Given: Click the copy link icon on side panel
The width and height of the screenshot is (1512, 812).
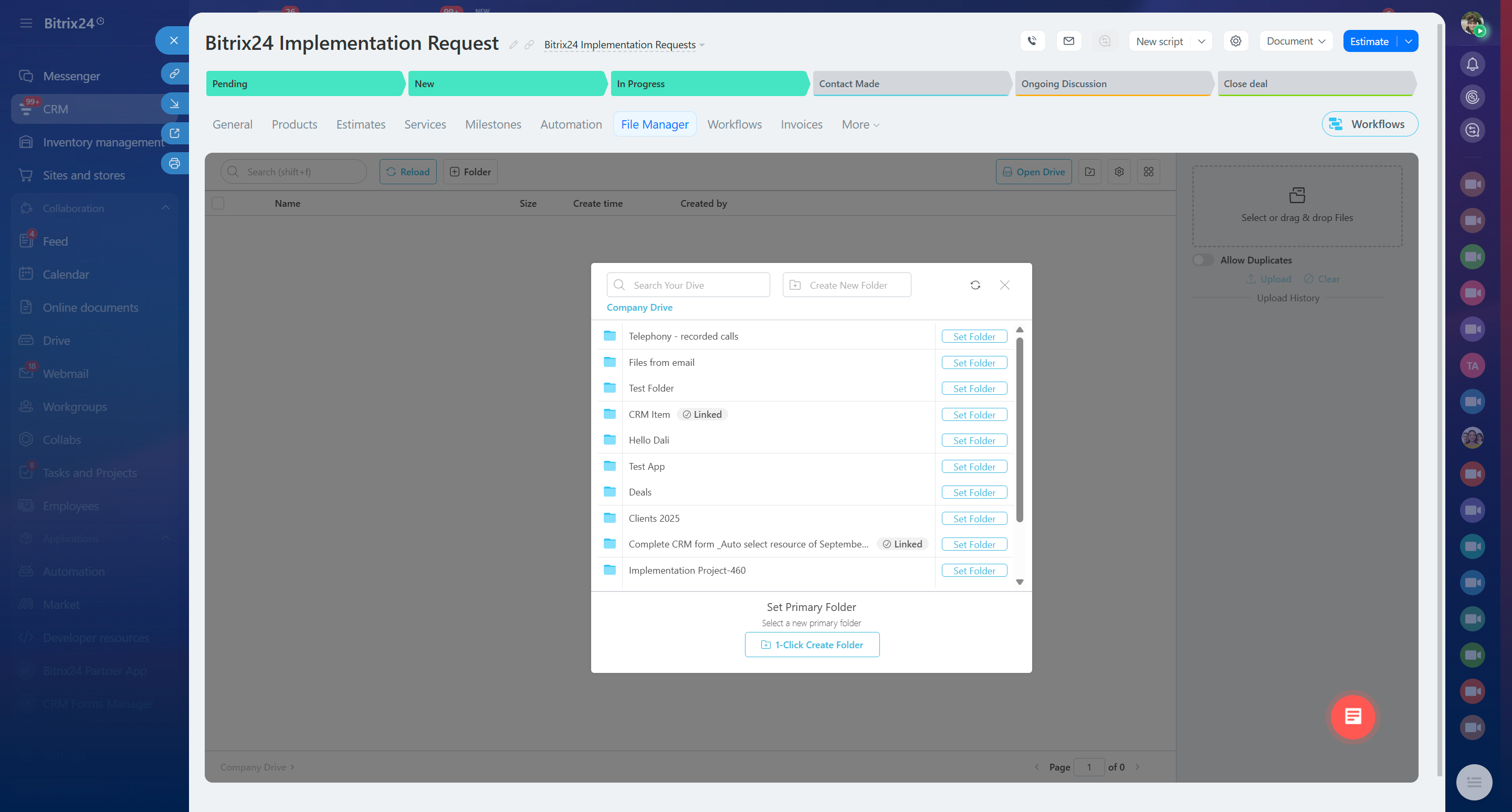Looking at the screenshot, I should (174, 74).
